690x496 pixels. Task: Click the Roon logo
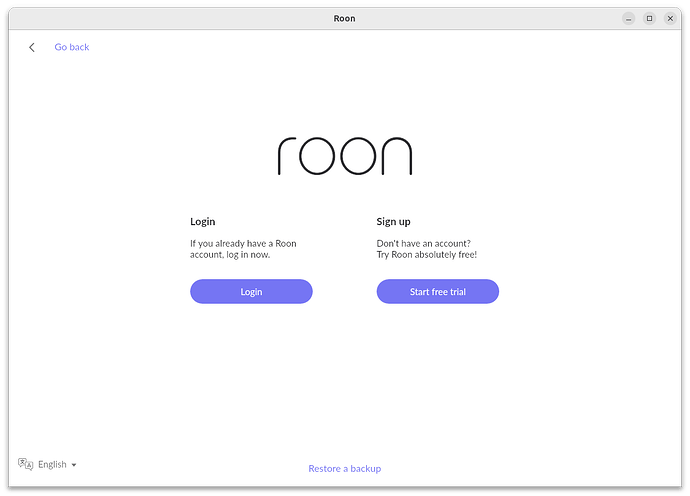coord(345,156)
